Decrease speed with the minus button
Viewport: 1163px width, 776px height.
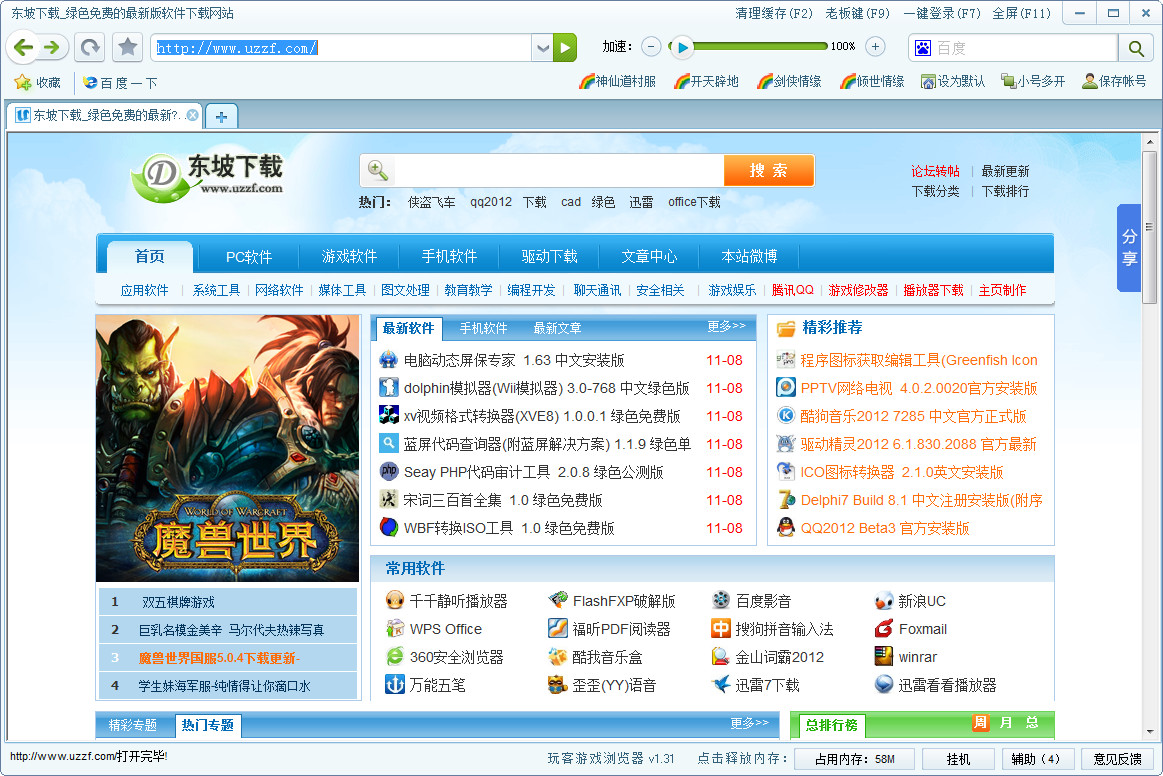(x=651, y=47)
